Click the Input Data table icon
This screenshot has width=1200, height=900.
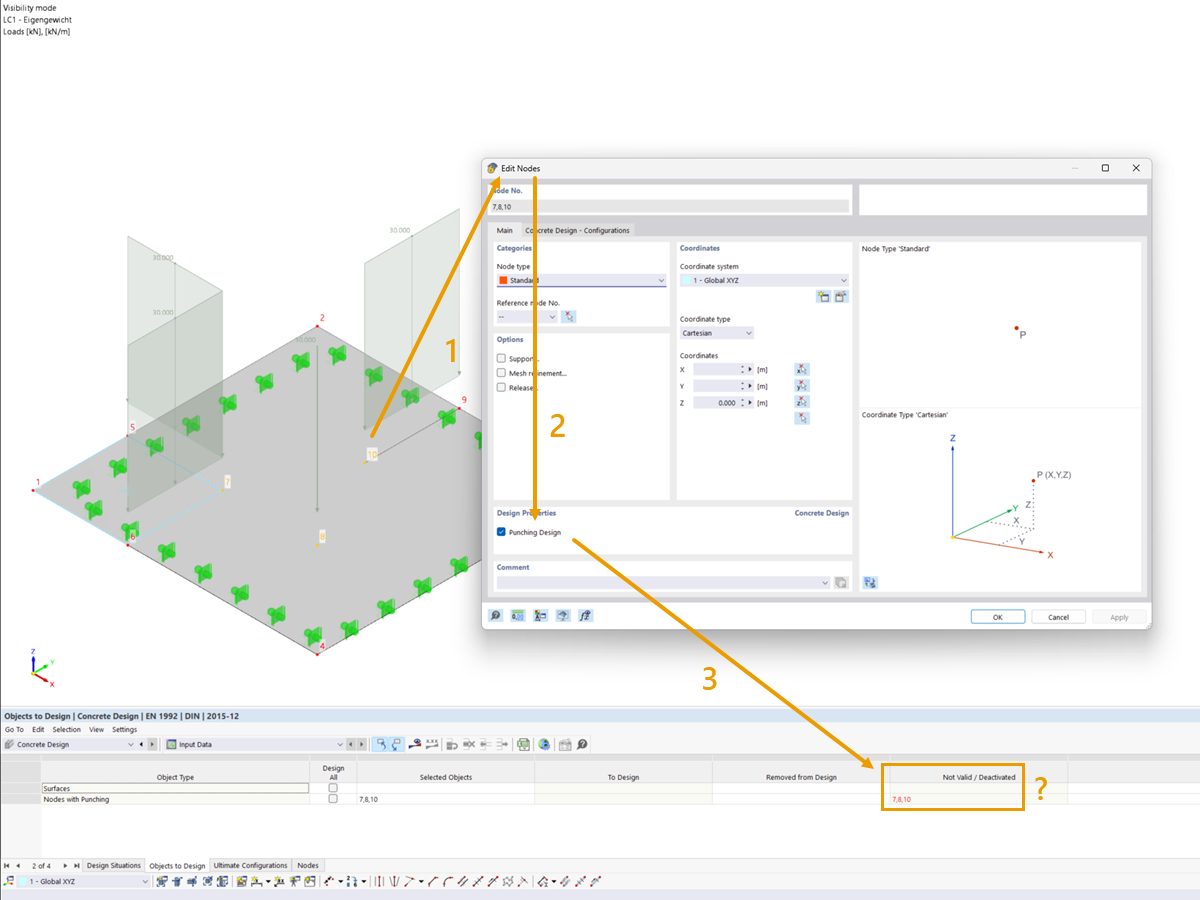(172, 744)
